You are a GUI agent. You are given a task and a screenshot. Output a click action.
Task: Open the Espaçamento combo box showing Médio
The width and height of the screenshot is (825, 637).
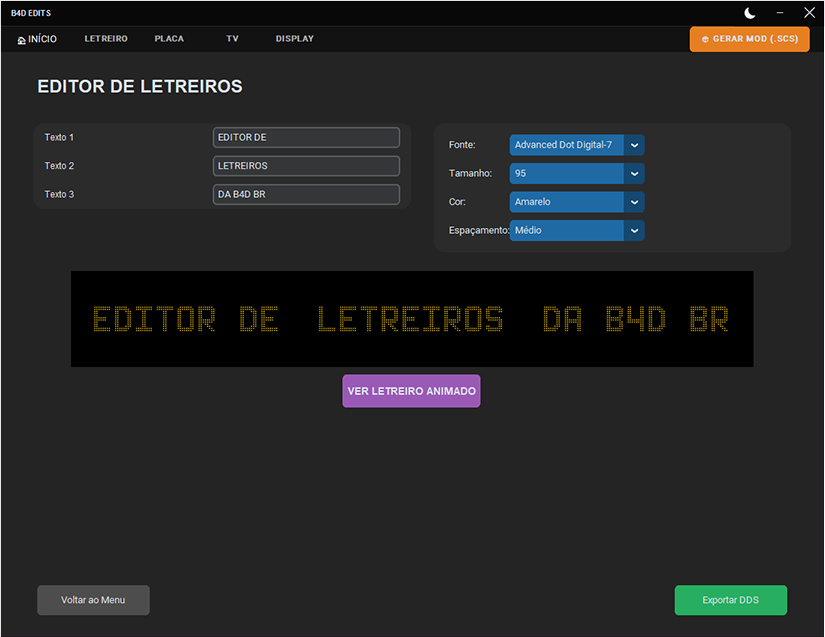click(x=577, y=230)
